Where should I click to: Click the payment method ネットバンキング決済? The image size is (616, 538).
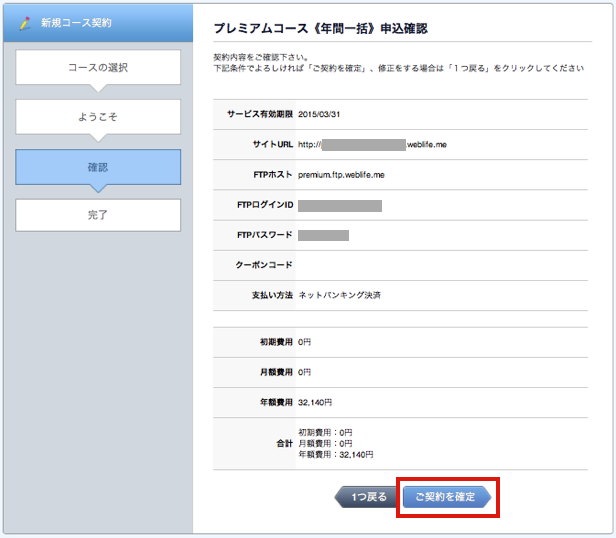point(339,296)
